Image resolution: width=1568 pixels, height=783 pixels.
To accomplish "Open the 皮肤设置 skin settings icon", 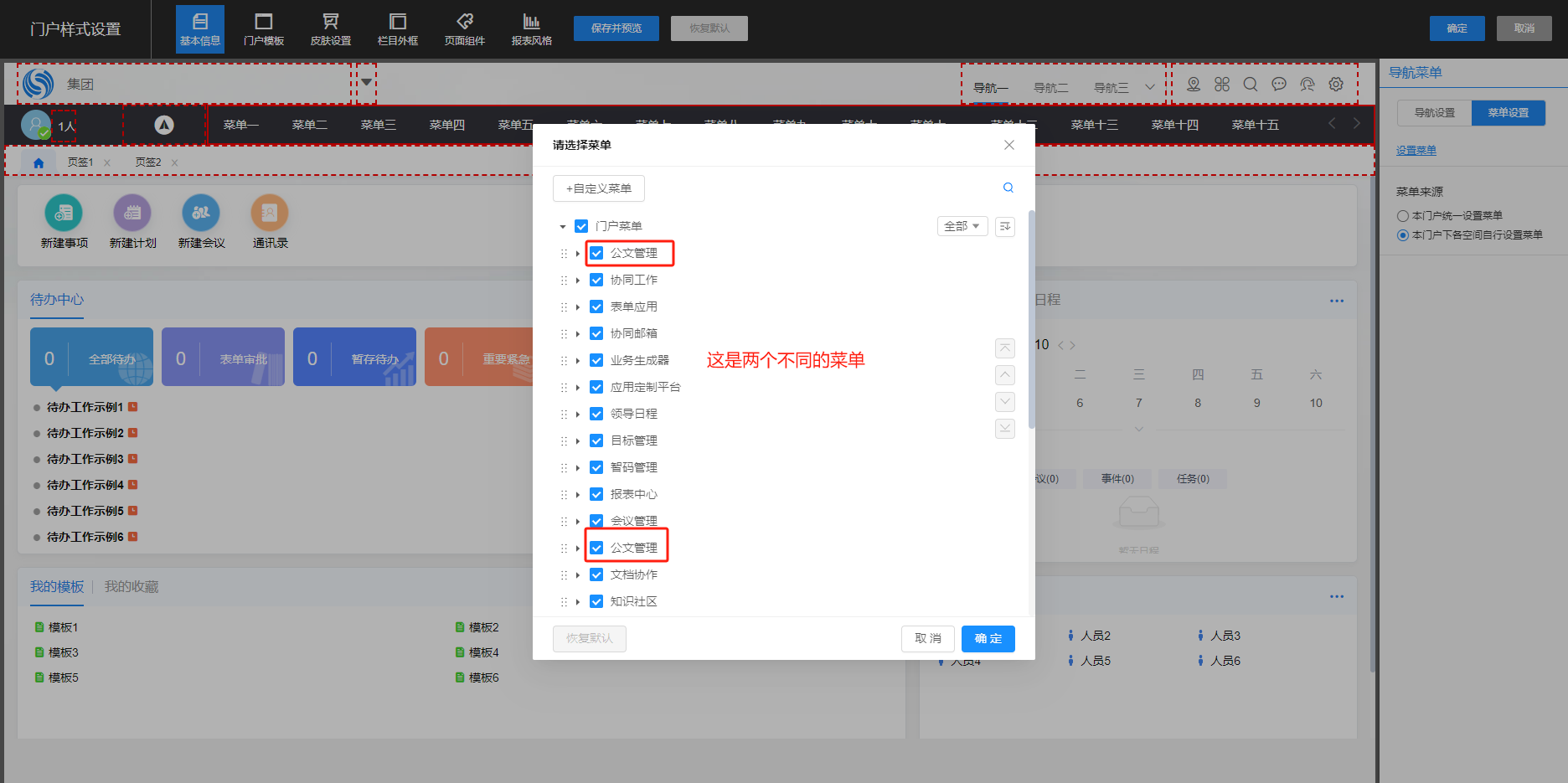I will 330,28.
